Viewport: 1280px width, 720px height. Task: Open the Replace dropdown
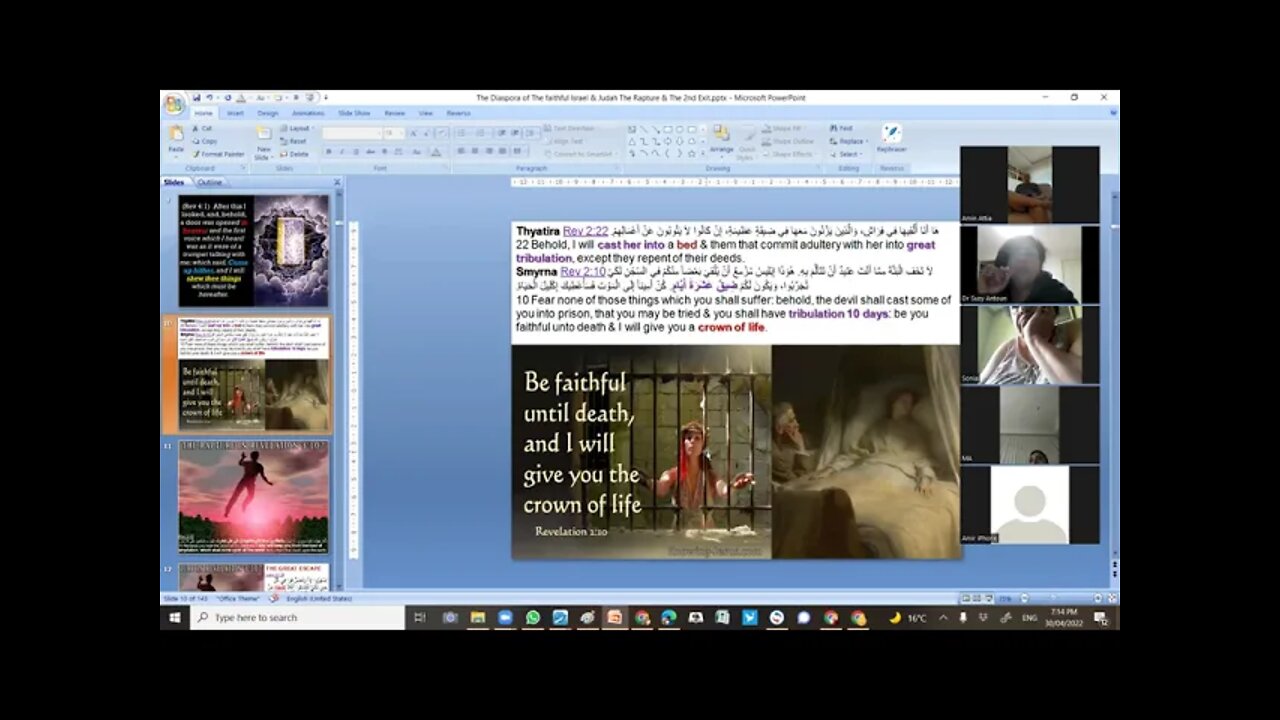point(850,141)
